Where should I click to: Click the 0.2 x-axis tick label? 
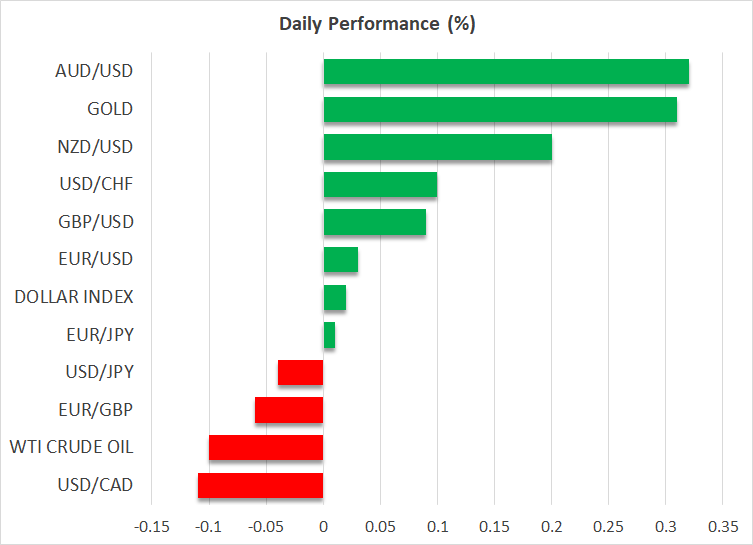[552, 525]
